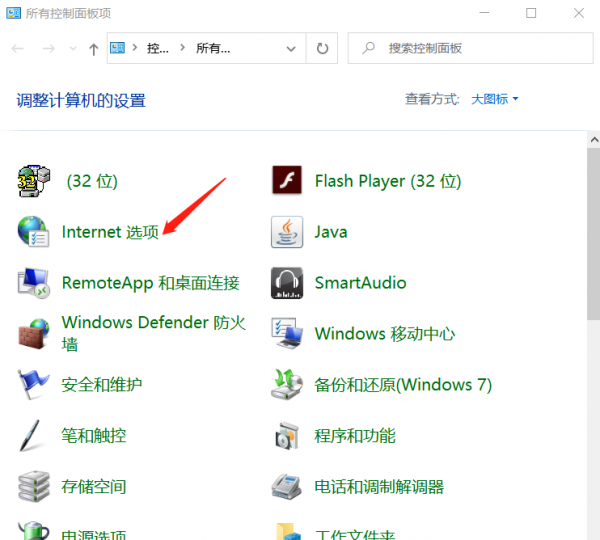This screenshot has width=600, height=540.
Task: Click the Windows 移动中心 laptop icon
Action: coord(287,333)
